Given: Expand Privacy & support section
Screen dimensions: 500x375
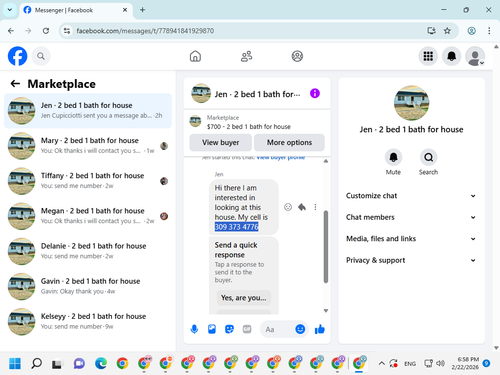Looking at the screenshot, I should (411, 260).
